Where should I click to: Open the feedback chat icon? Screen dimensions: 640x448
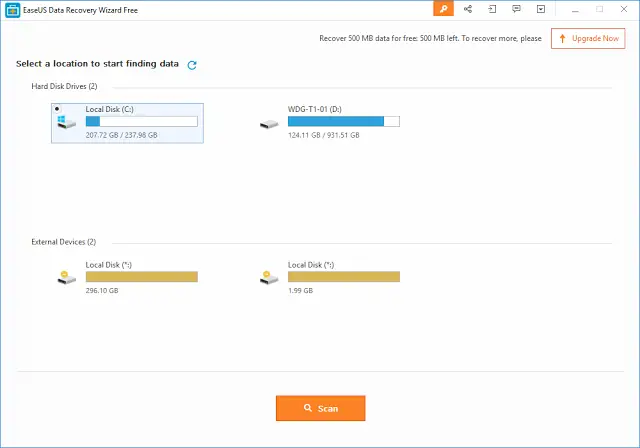coord(516,9)
